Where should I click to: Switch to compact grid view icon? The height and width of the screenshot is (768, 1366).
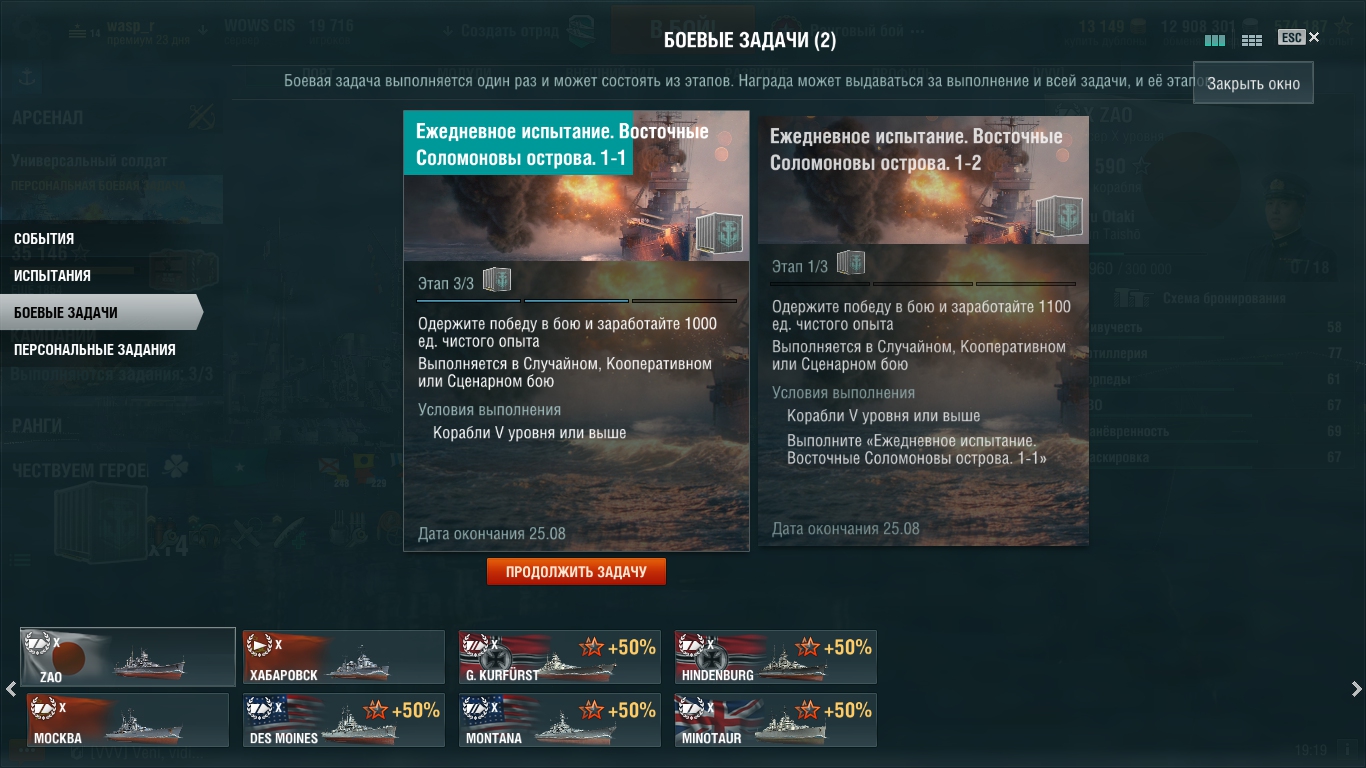[1251, 40]
